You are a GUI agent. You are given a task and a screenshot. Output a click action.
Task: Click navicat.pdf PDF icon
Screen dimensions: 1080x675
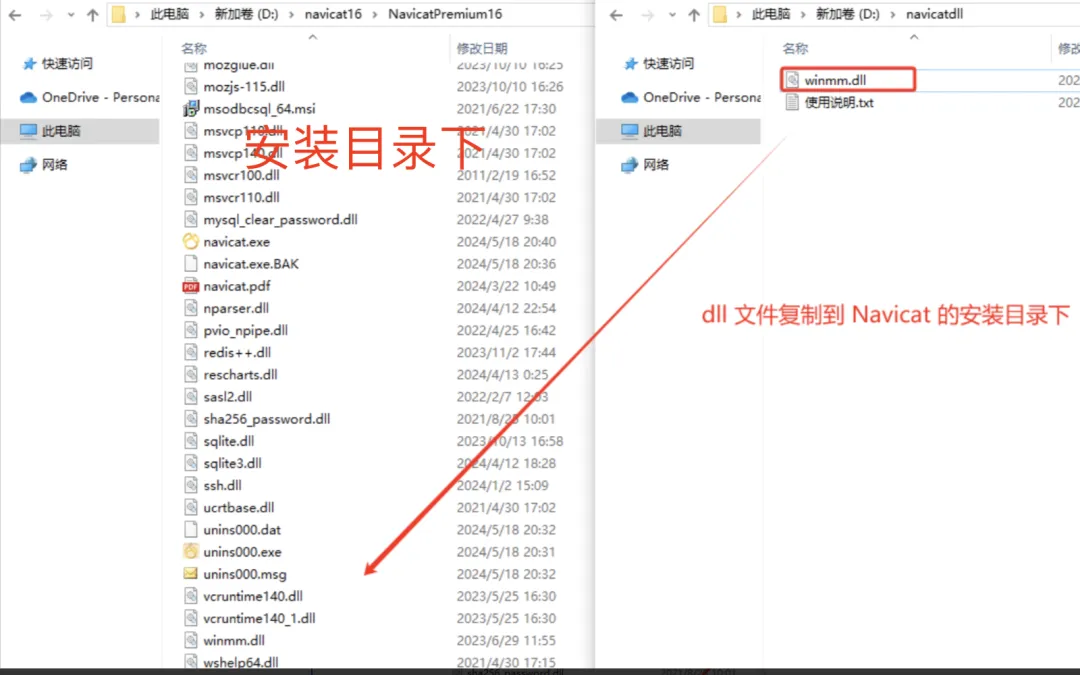191,286
